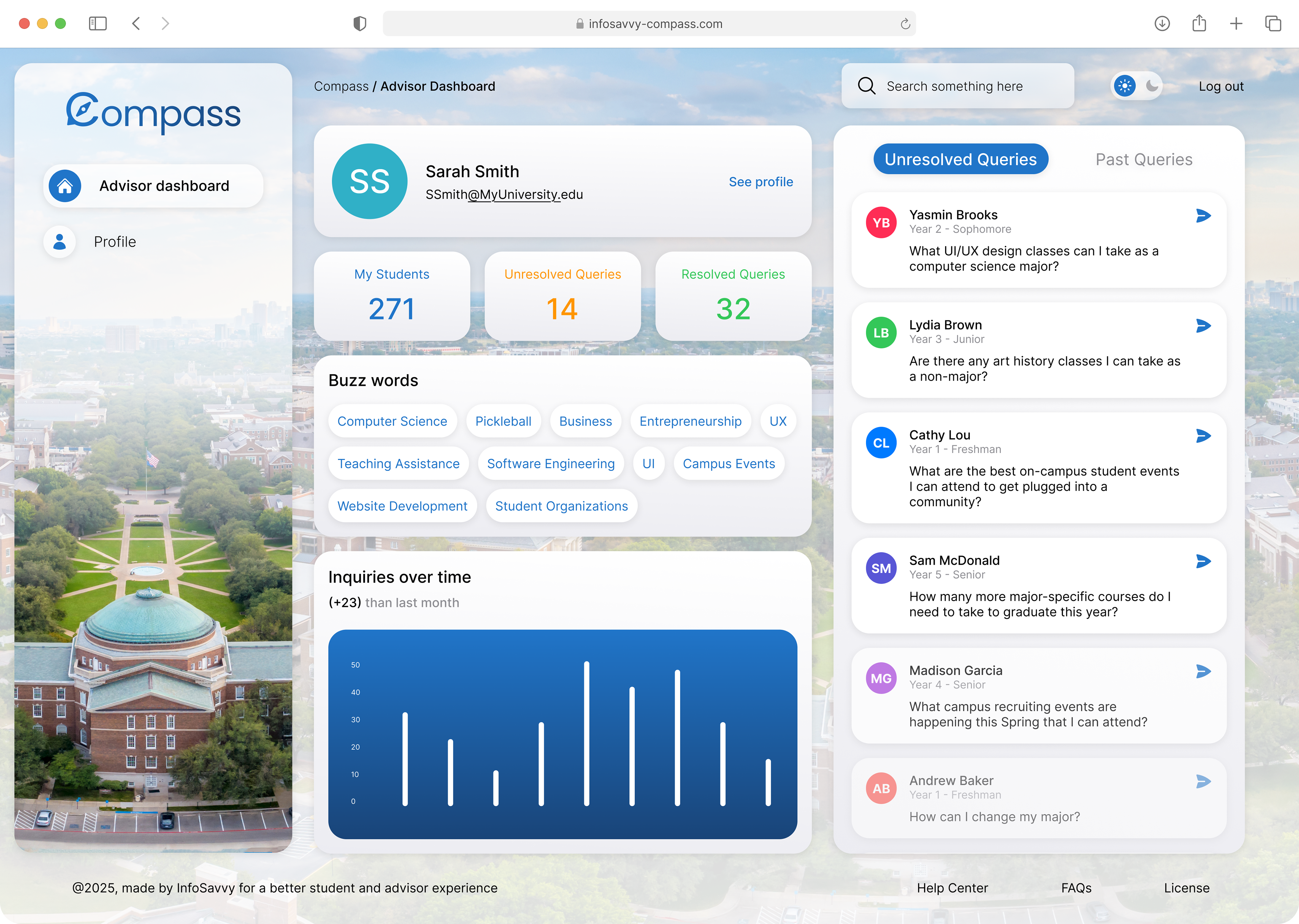This screenshot has width=1299, height=924.
Task: Select the Software Engineering buzz word
Action: (551, 464)
